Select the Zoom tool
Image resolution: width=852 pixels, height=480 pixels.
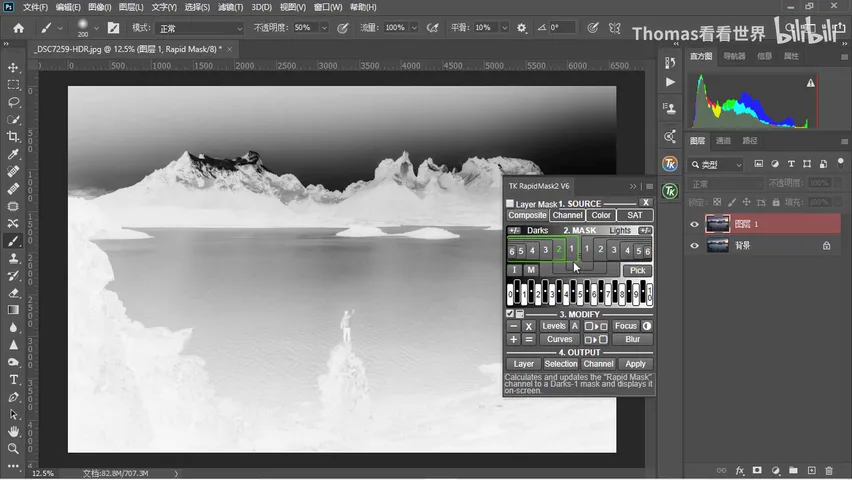[x=14, y=448]
